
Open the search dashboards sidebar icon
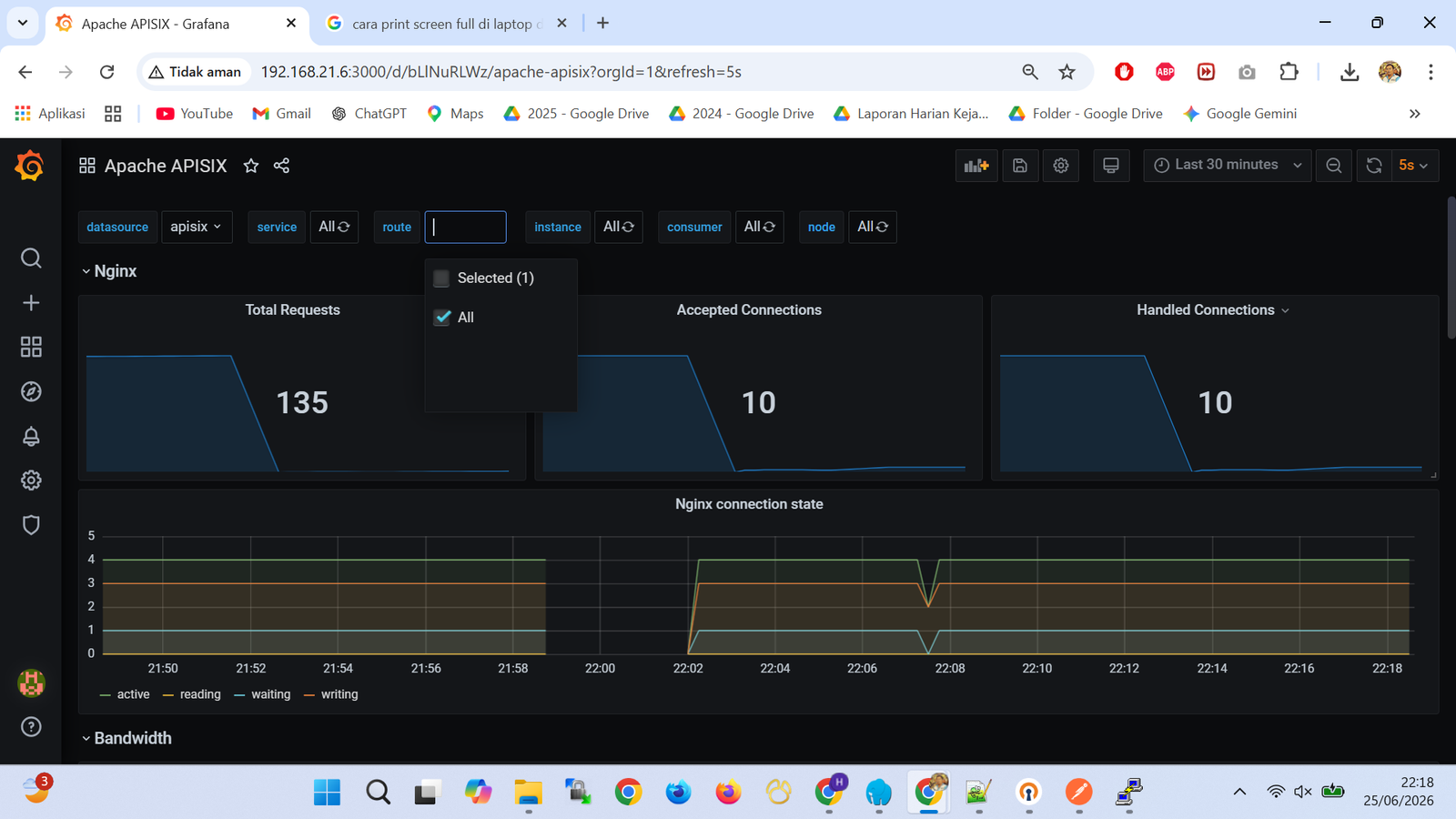pos(31,258)
